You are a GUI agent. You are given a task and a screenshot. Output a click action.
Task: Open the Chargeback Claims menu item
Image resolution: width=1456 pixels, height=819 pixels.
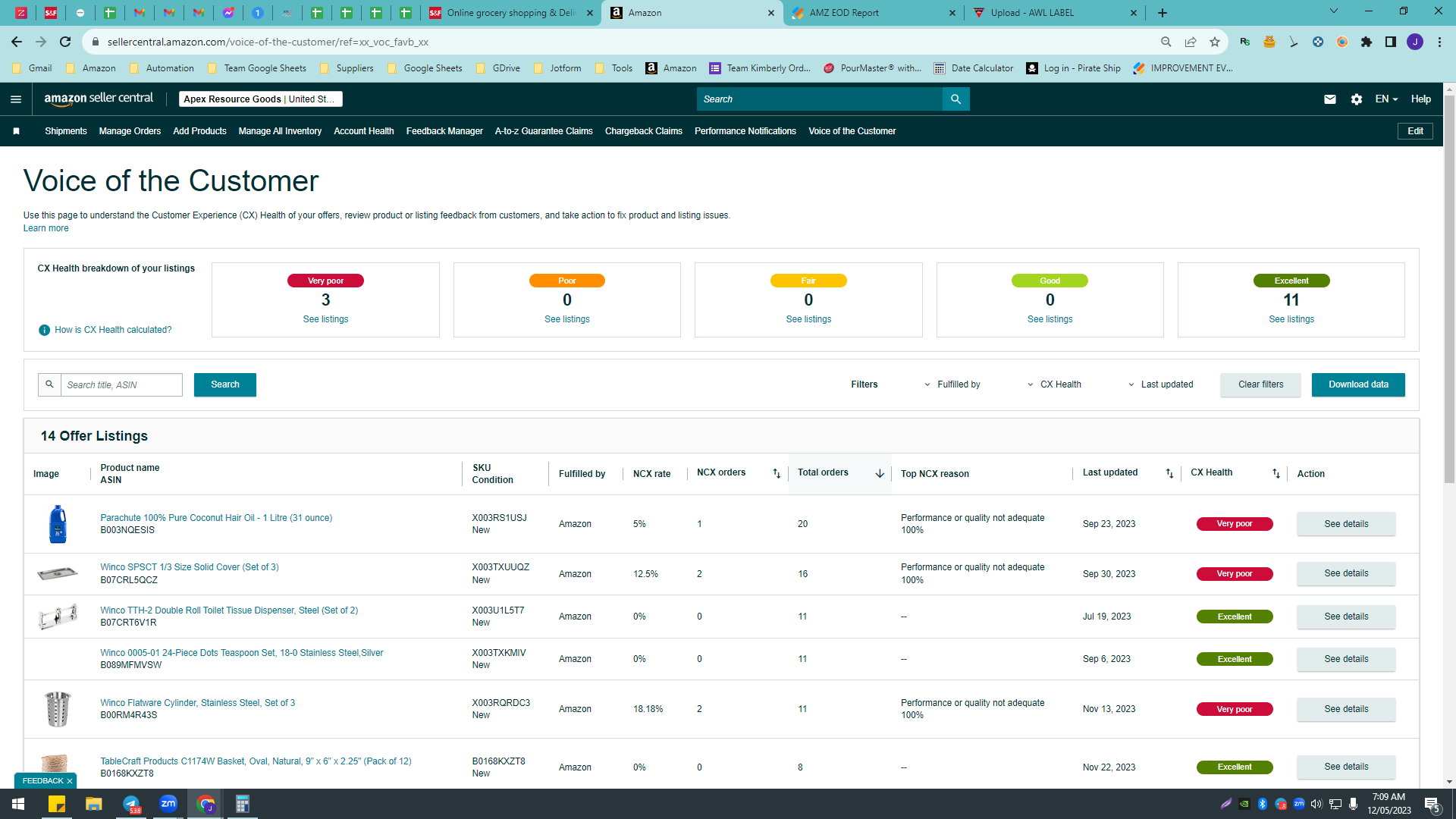(644, 131)
